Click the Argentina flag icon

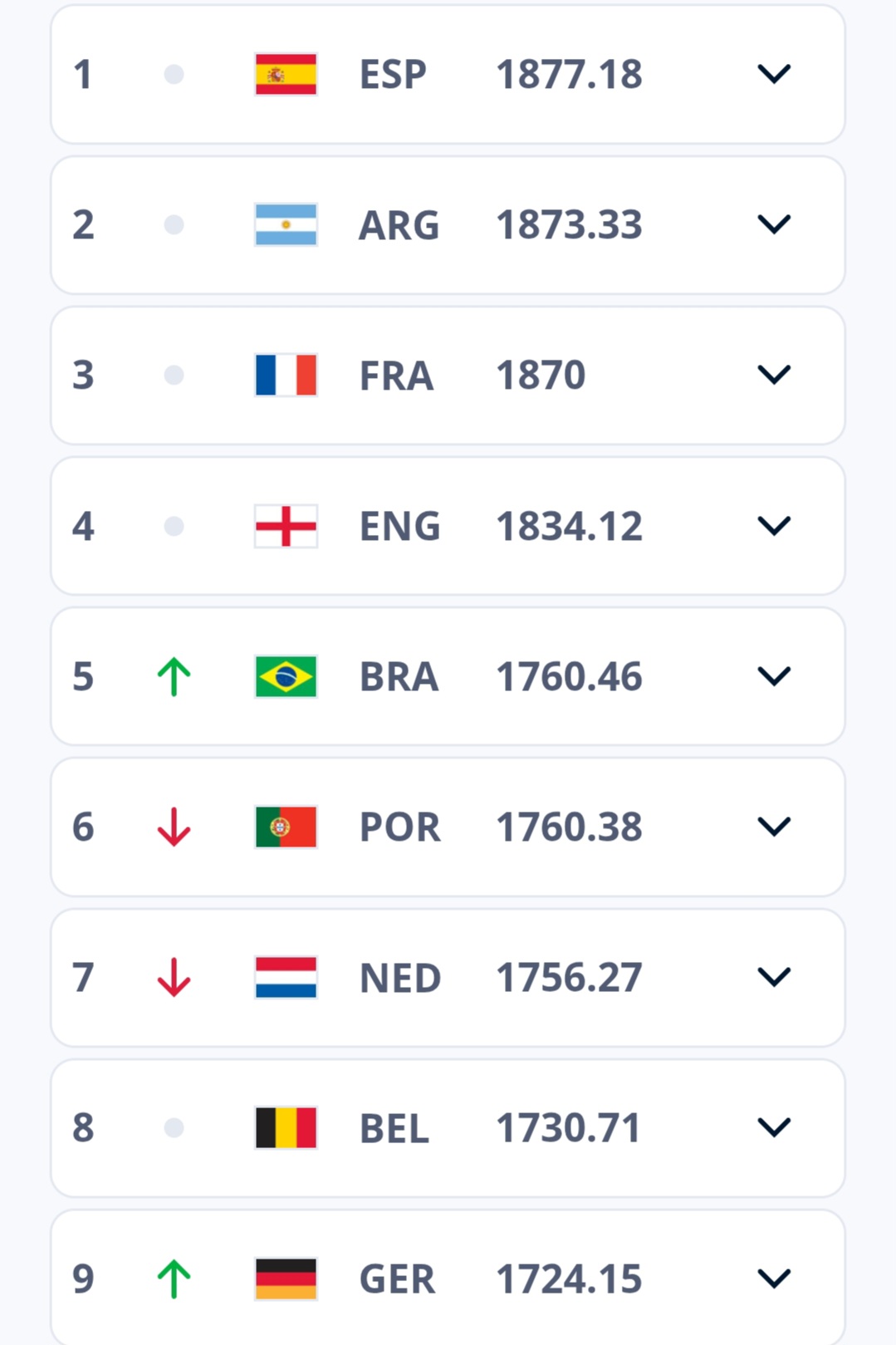(x=286, y=225)
